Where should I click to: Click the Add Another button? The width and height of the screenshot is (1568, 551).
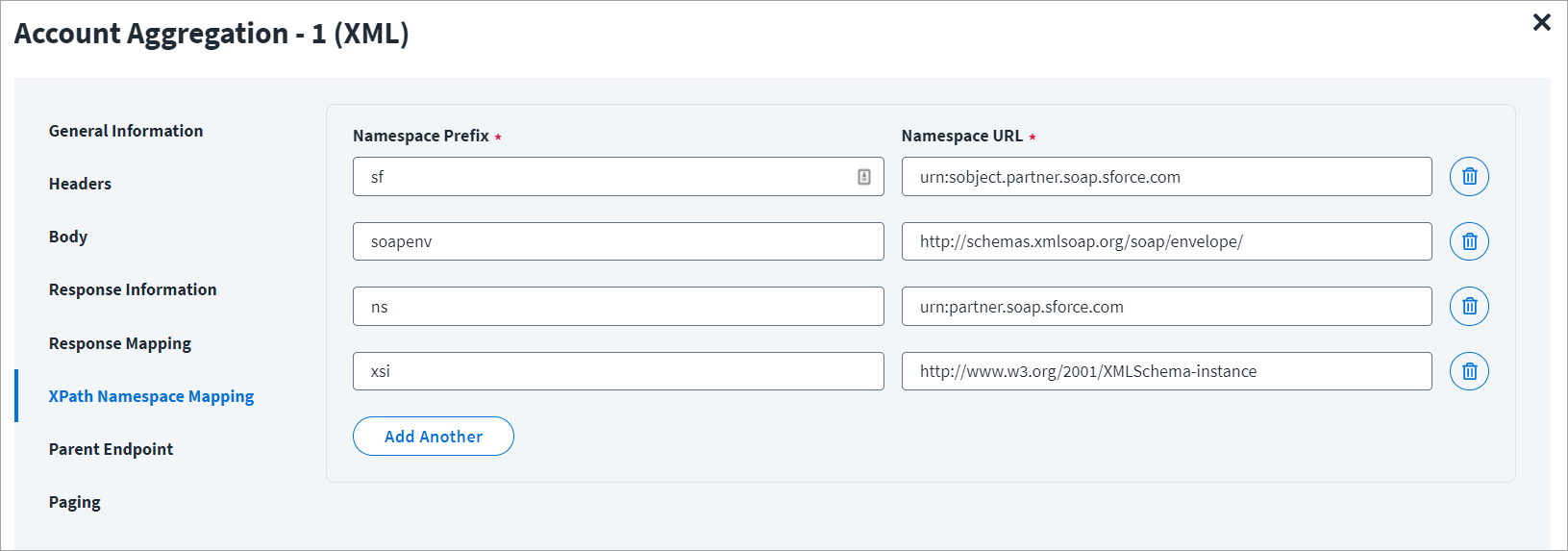click(x=433, y=437)
